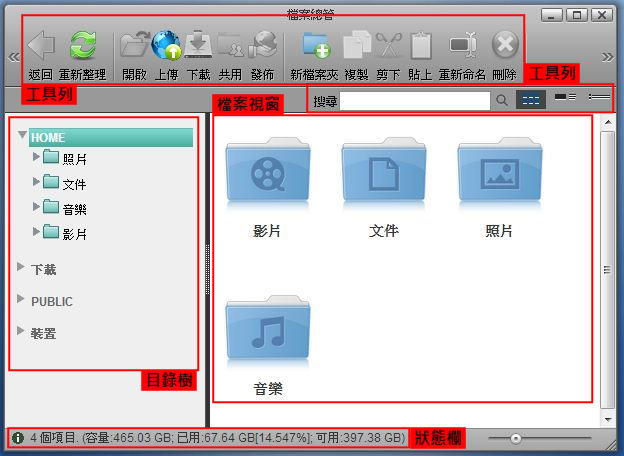Click the 重新命名 rename icon
Viewport: 624px width, 456px height.
(462, 46)
